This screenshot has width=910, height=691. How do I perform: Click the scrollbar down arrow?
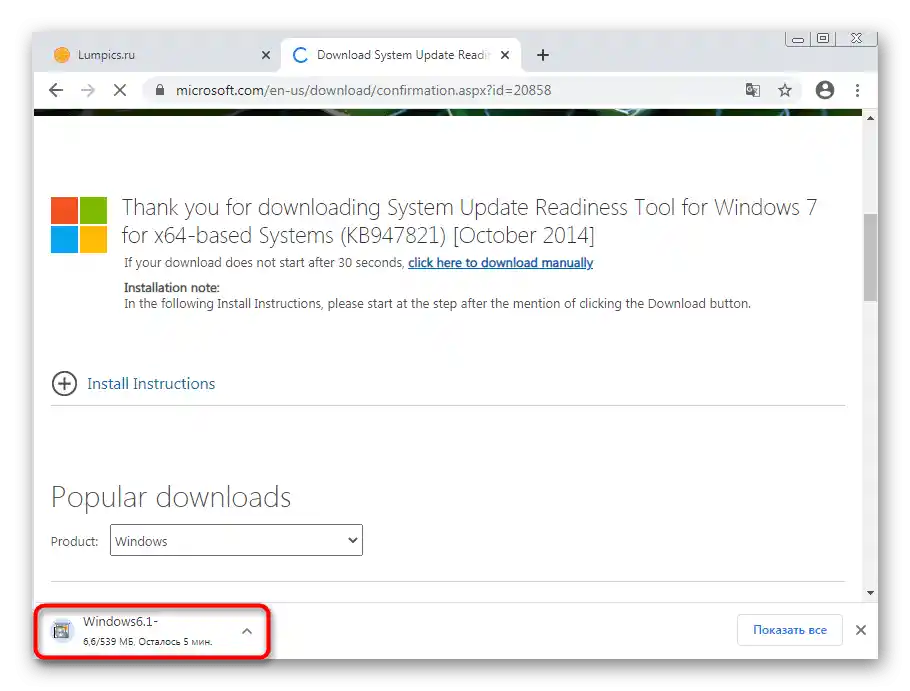tap(870, 592)
